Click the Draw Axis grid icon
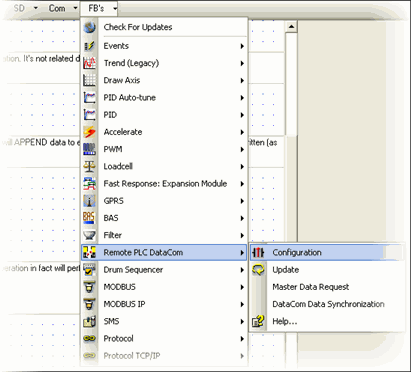The width and height of the screenshot is (411, 372). [89, 80]
